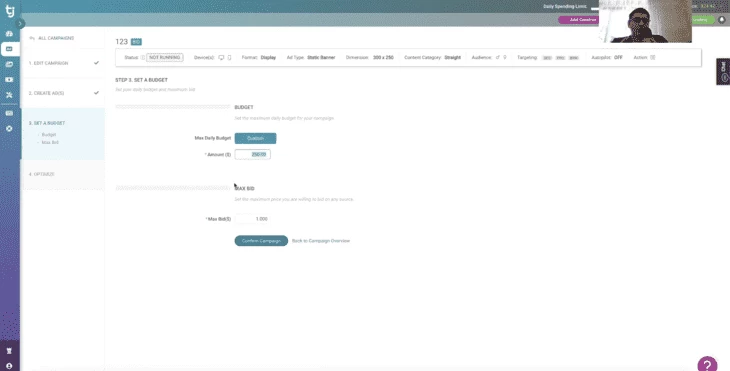Click the desktop device icon

[x=221, y=58]
